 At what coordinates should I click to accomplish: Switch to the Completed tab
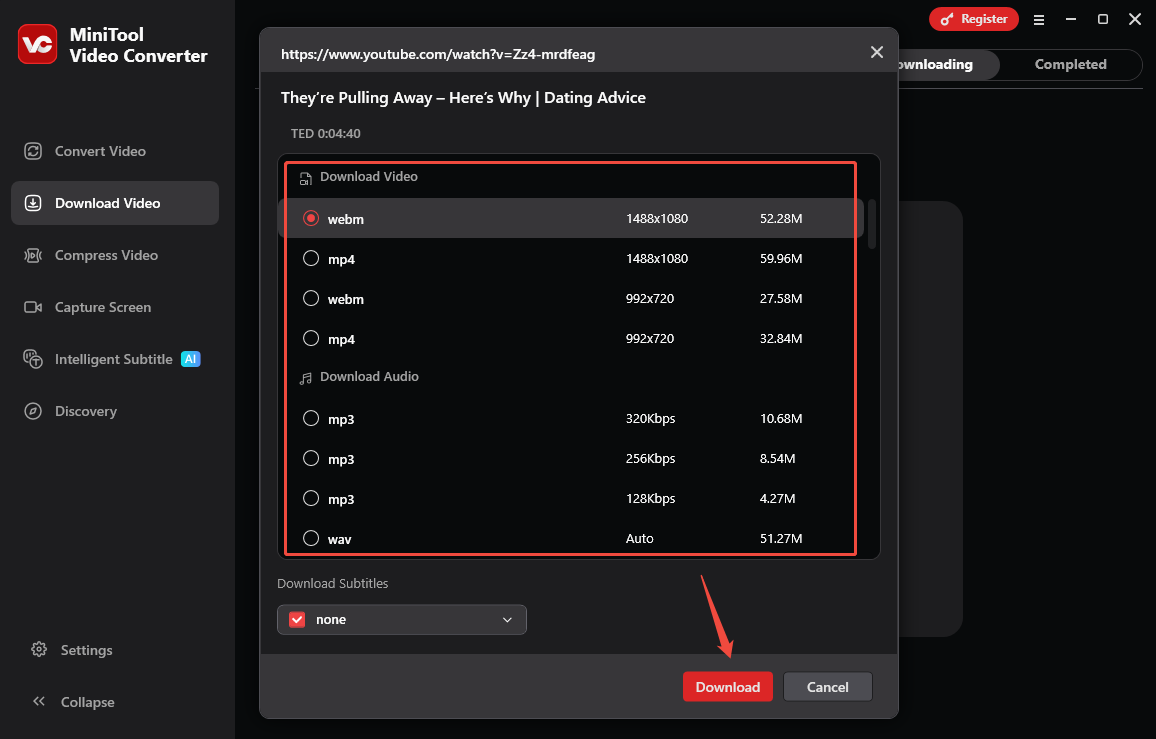pyautogui.click(x=1070, y=64)
